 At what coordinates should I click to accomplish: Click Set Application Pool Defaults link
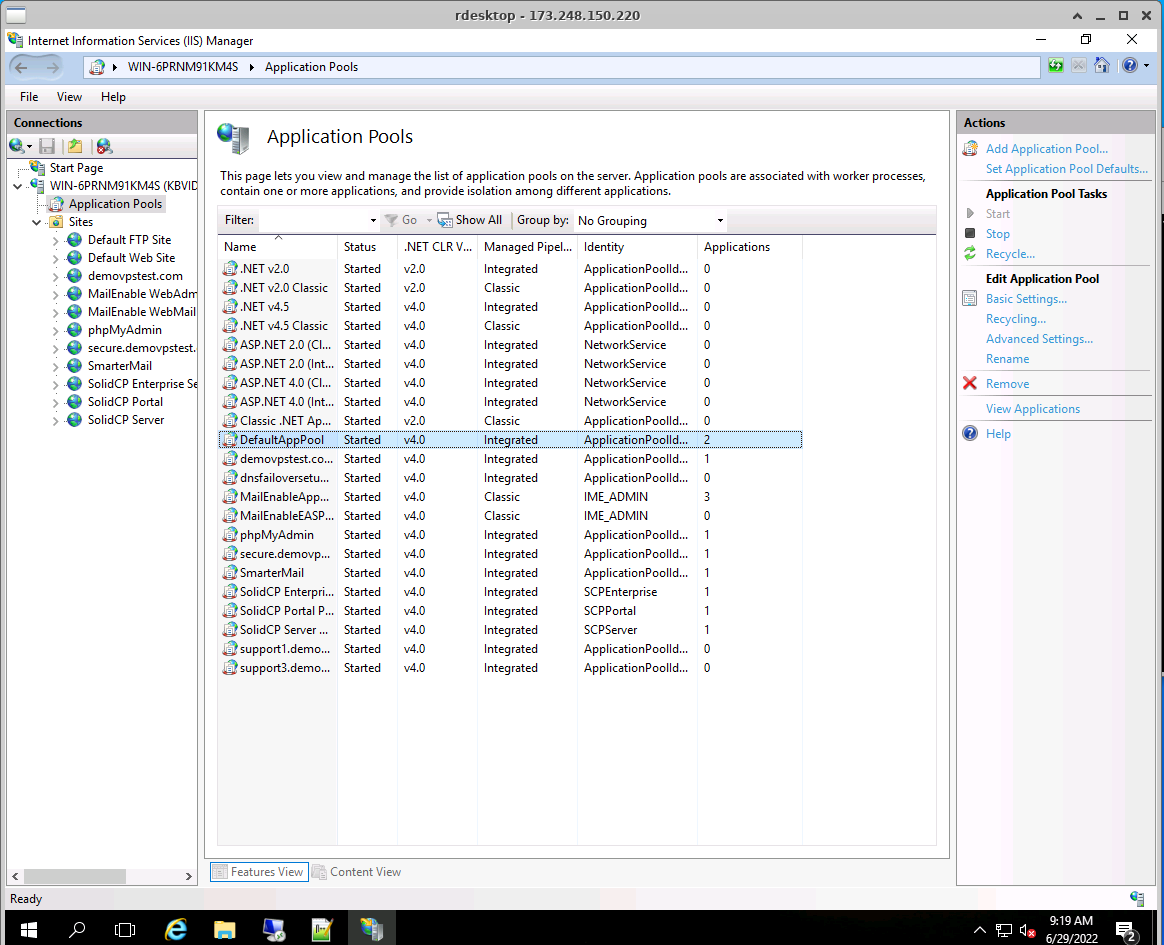coord(1066,169)
